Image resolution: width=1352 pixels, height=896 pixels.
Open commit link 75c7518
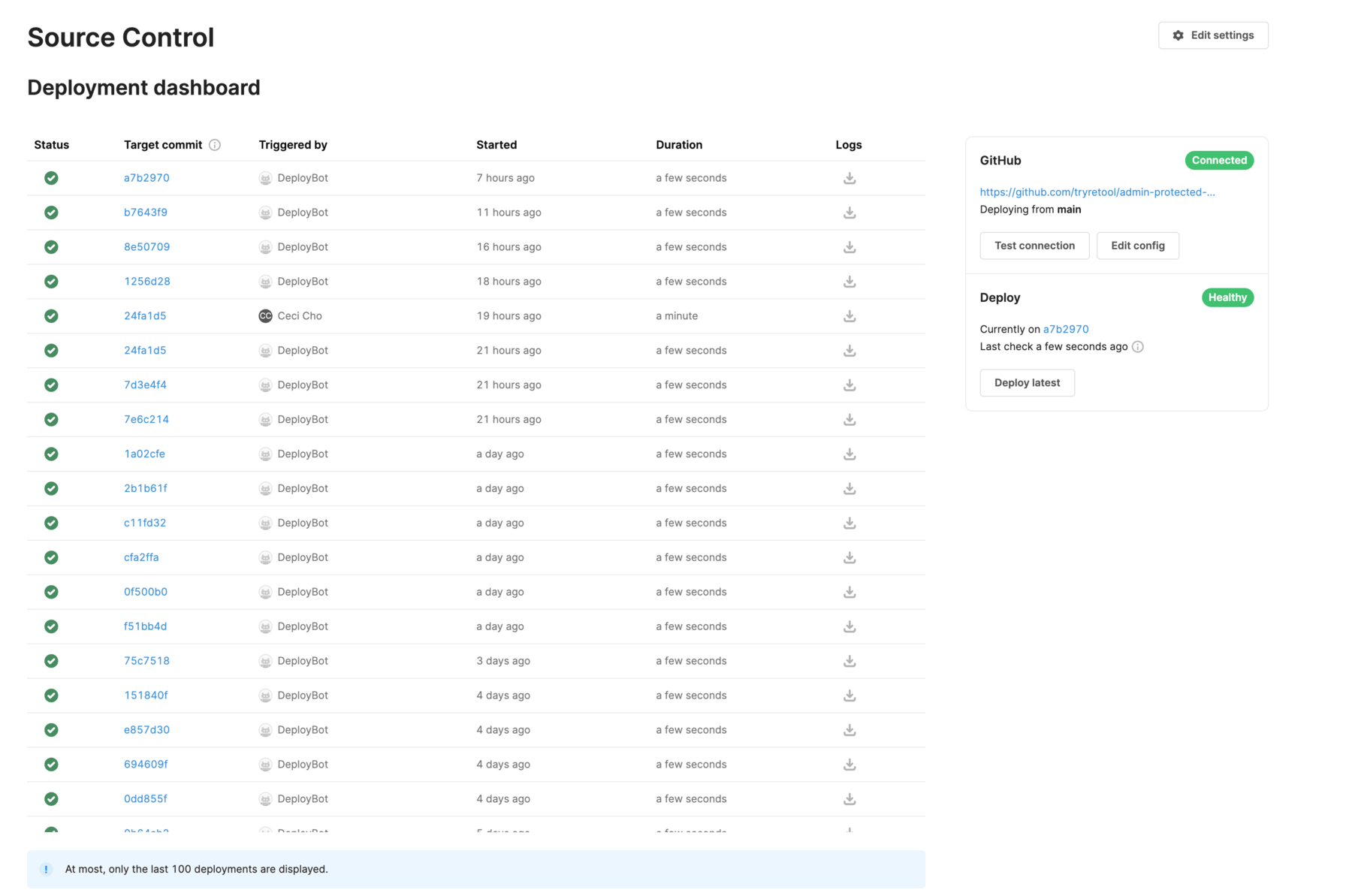tap(146, 662)
